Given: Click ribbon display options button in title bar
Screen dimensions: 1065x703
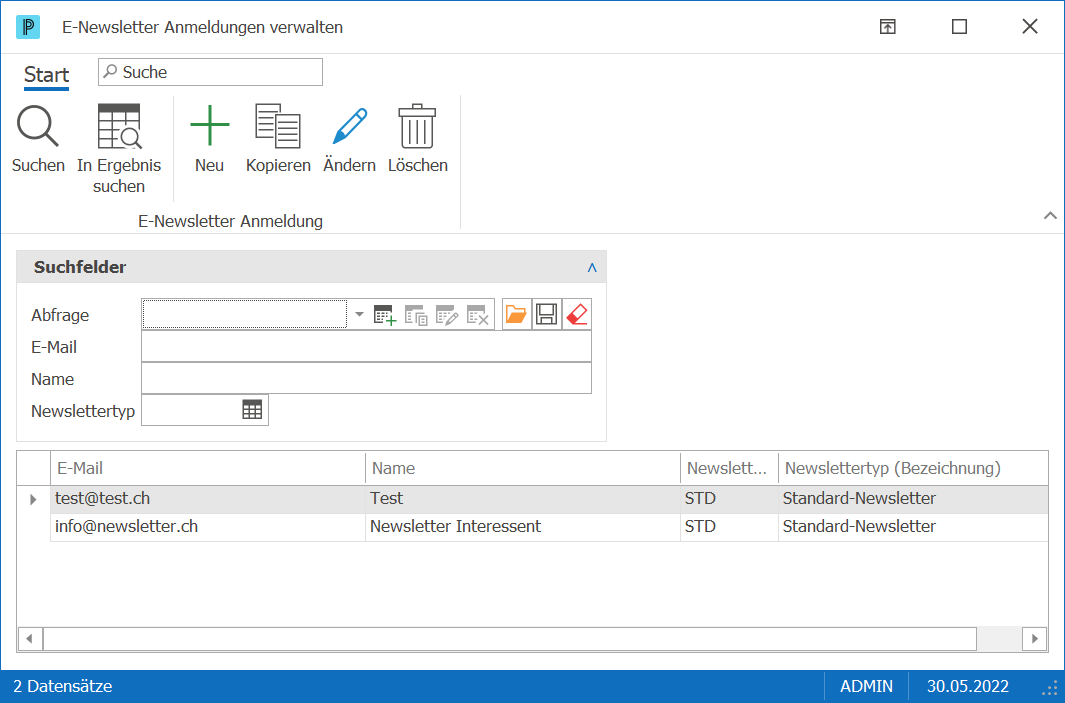Looking at the screenshot, I should (888, 26).
